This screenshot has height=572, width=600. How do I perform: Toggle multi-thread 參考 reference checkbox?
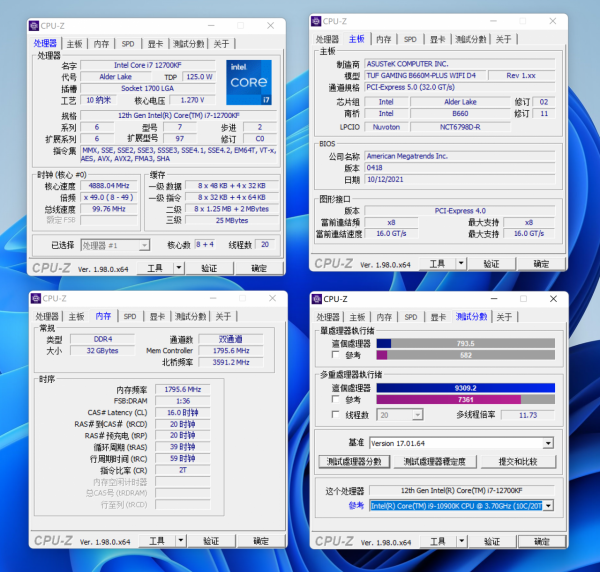(x=336, y=399)
